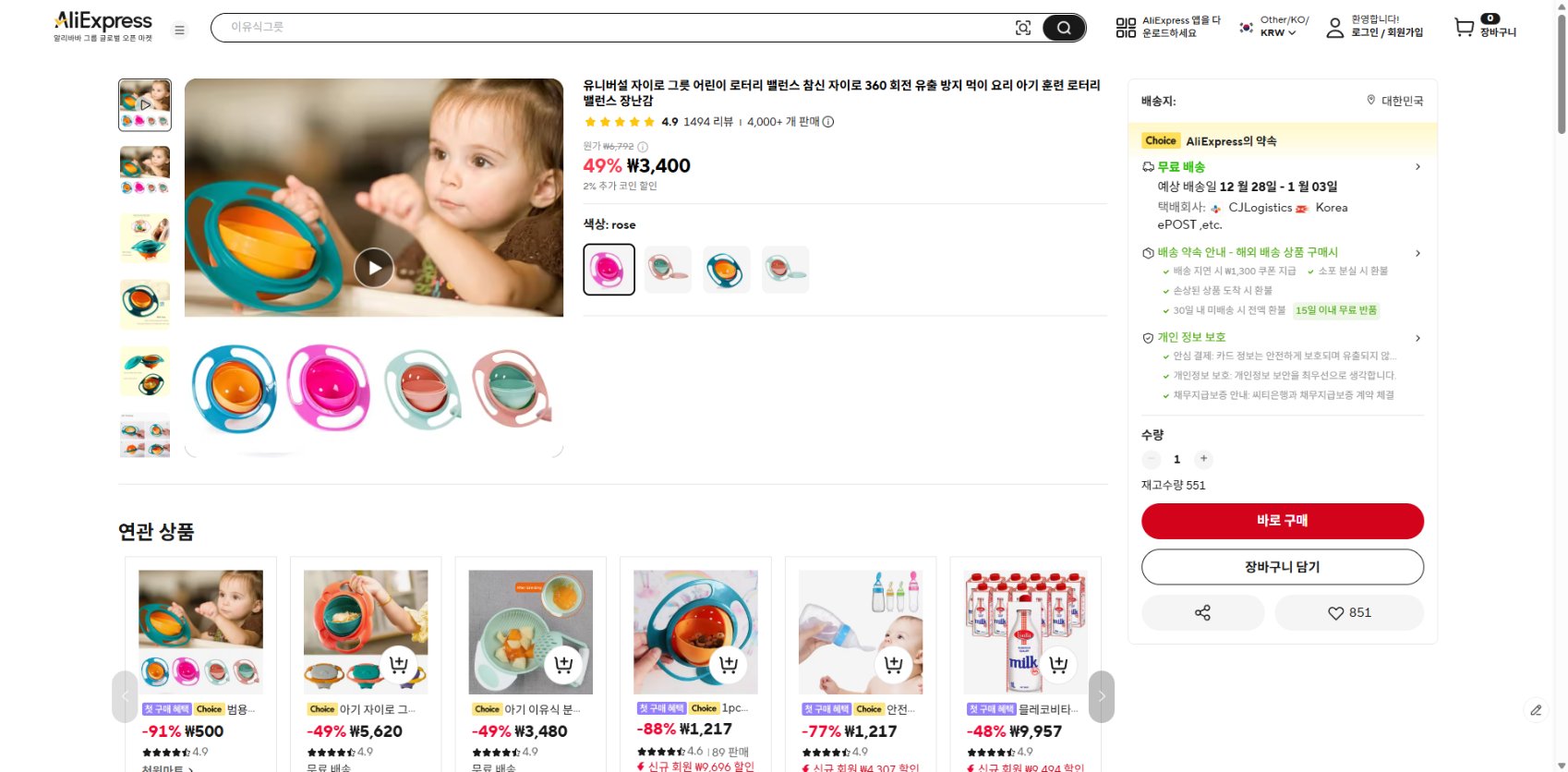
Task: Click the QR code app download icon
Action: point(1126,28)
